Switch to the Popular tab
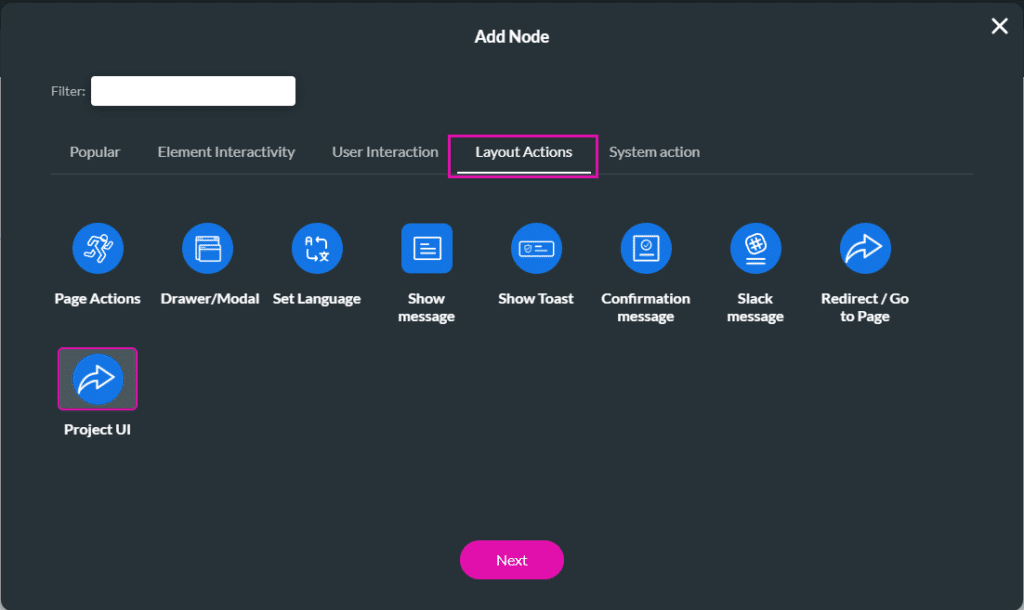Viewport: 1024px width, 610px height. [x=95, y=152]
